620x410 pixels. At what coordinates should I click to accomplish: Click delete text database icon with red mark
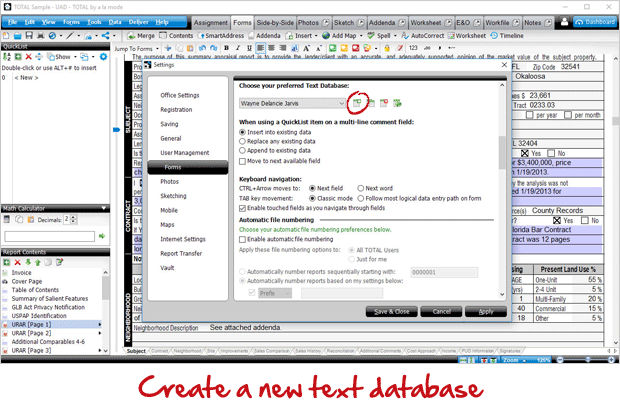point(384,103)
